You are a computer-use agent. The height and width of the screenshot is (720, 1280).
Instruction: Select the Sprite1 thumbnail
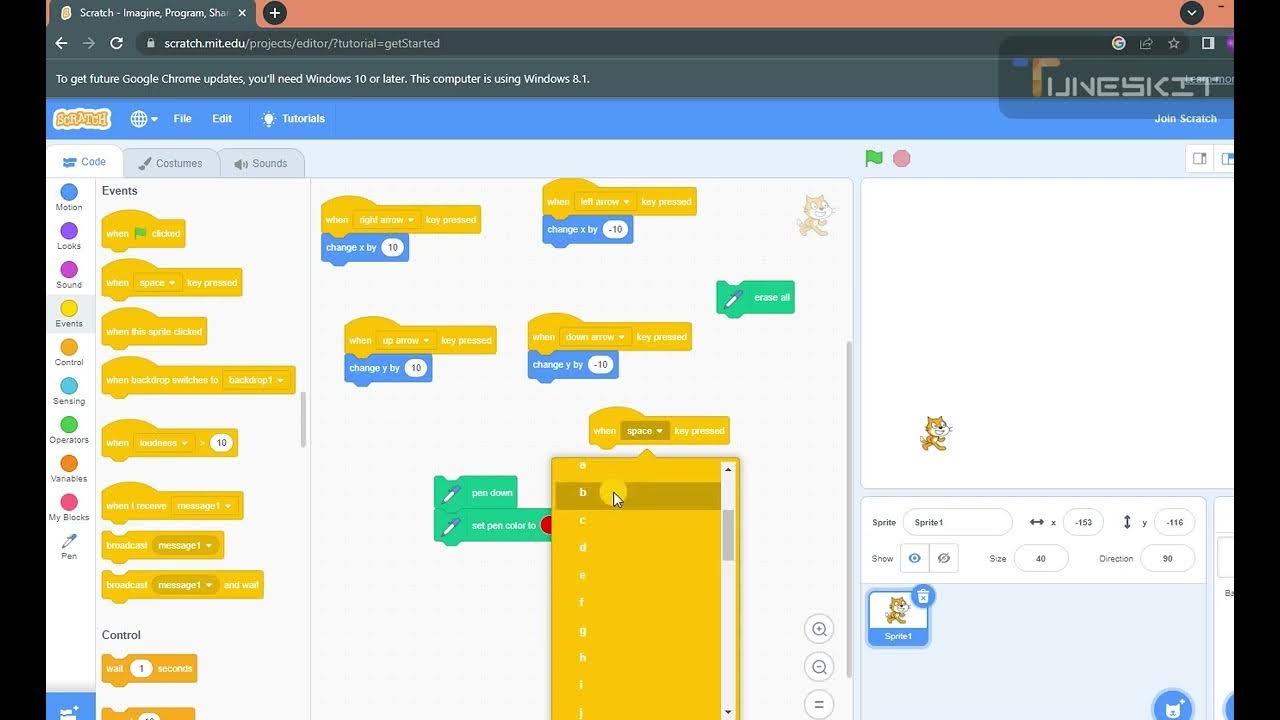(898, 617)
